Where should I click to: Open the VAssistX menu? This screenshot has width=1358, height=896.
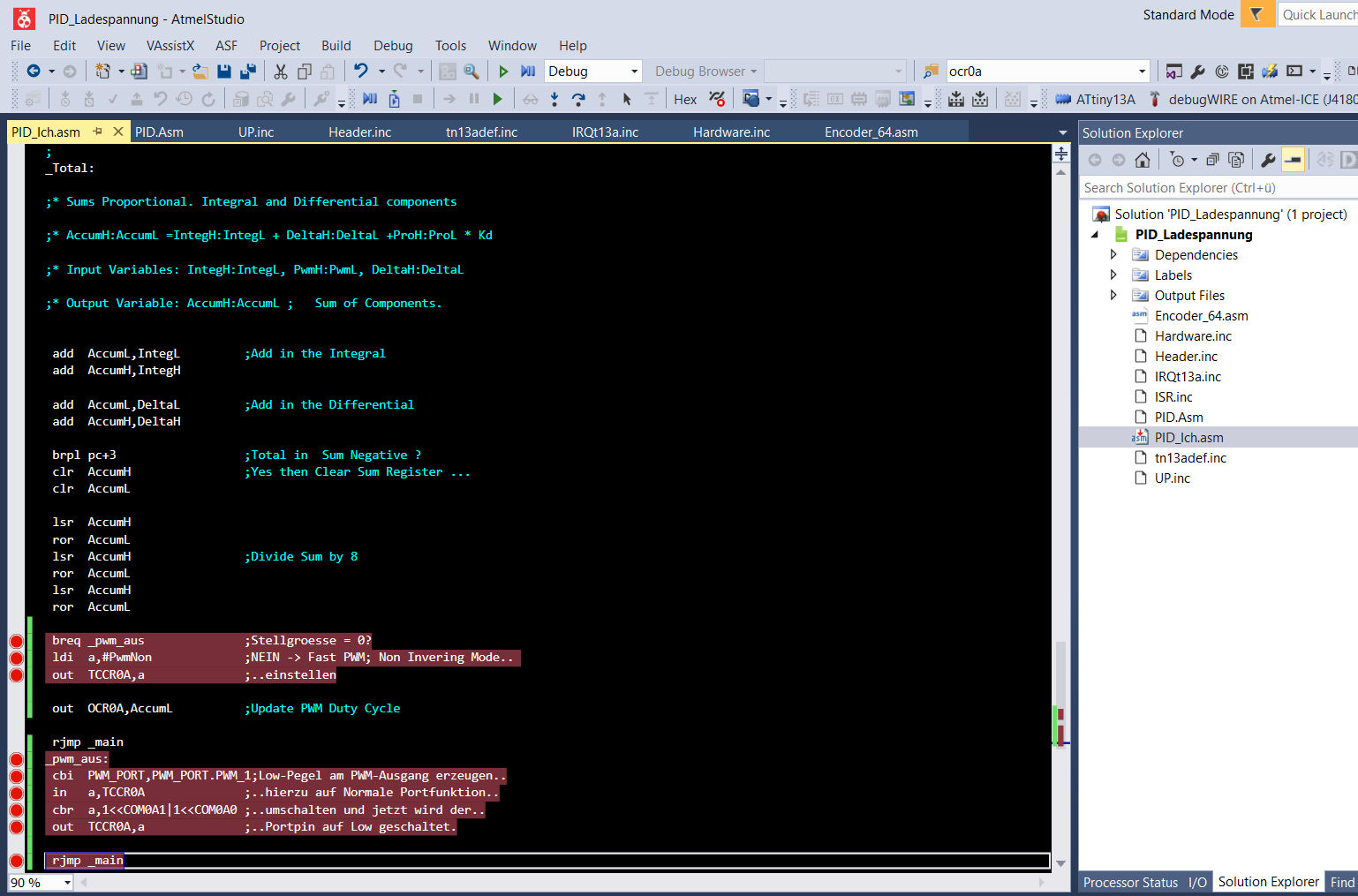[x=170, y=46]
